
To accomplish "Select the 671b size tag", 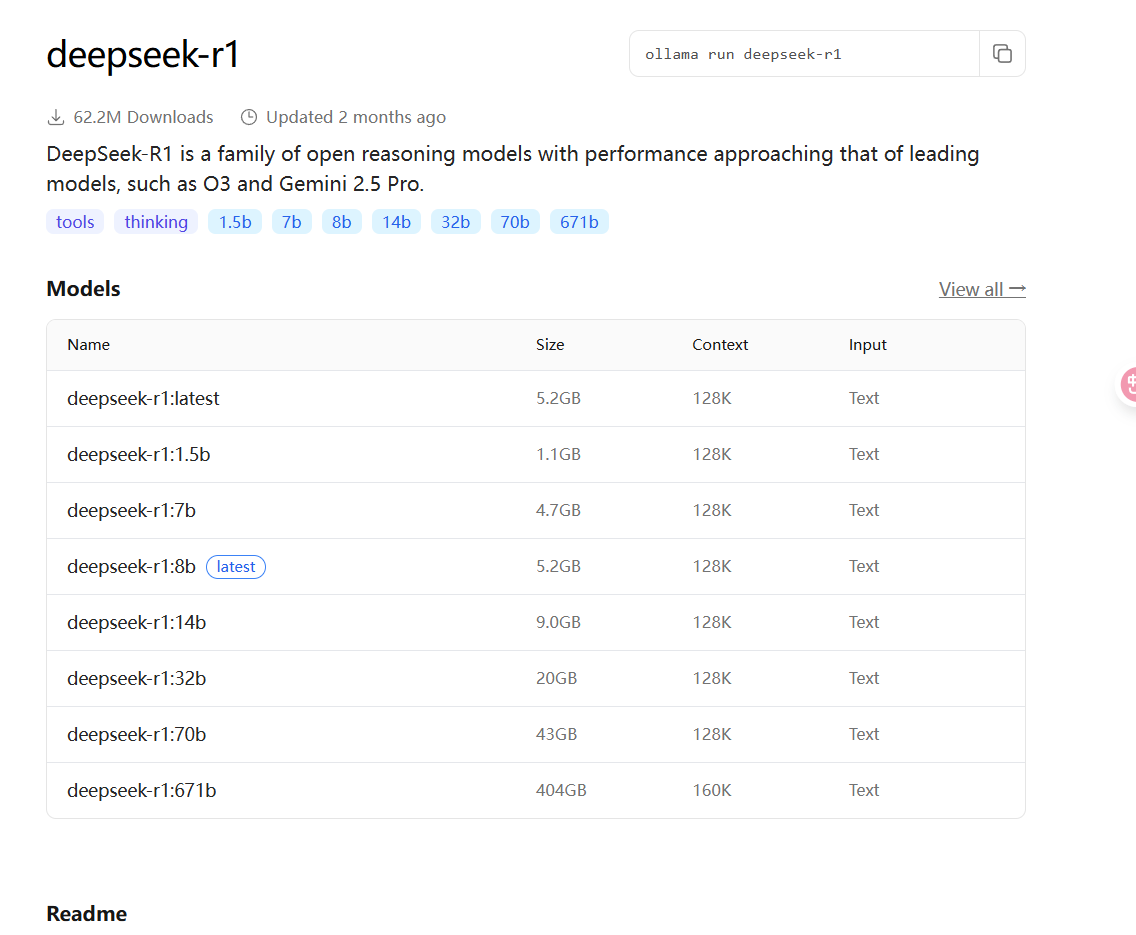I will pos(579,222).
